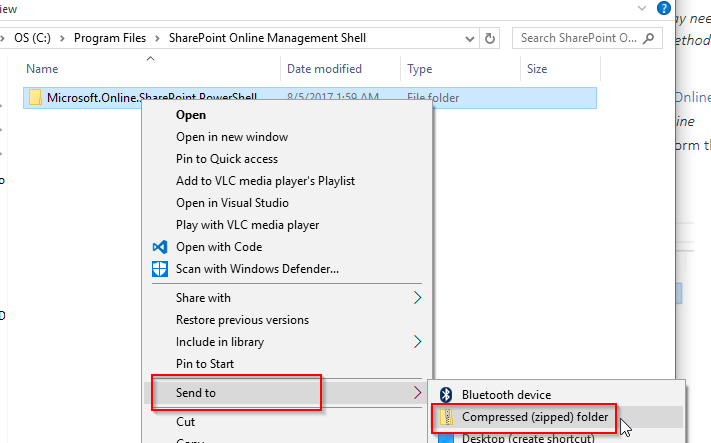Click breadcrumb arrow after Program Files

tap(157, 39)
